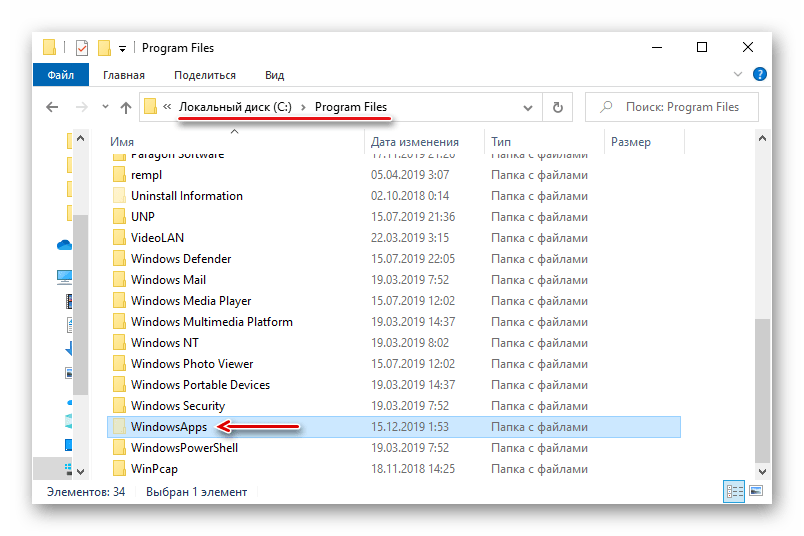Open the Файл menu
This screenshot has width=804, height=536.
pos(61,75)
